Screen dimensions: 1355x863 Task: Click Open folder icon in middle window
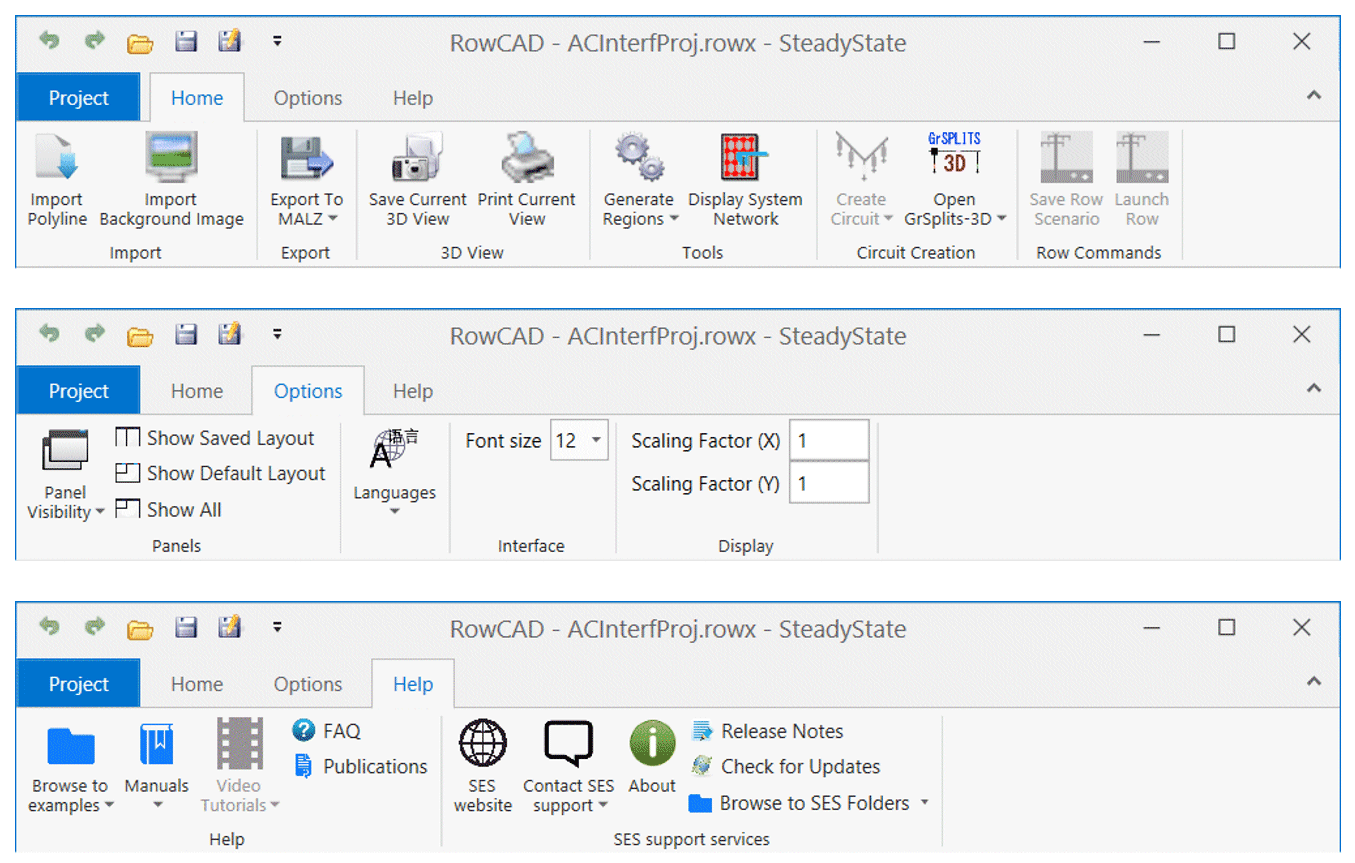[x=140, y=335]
